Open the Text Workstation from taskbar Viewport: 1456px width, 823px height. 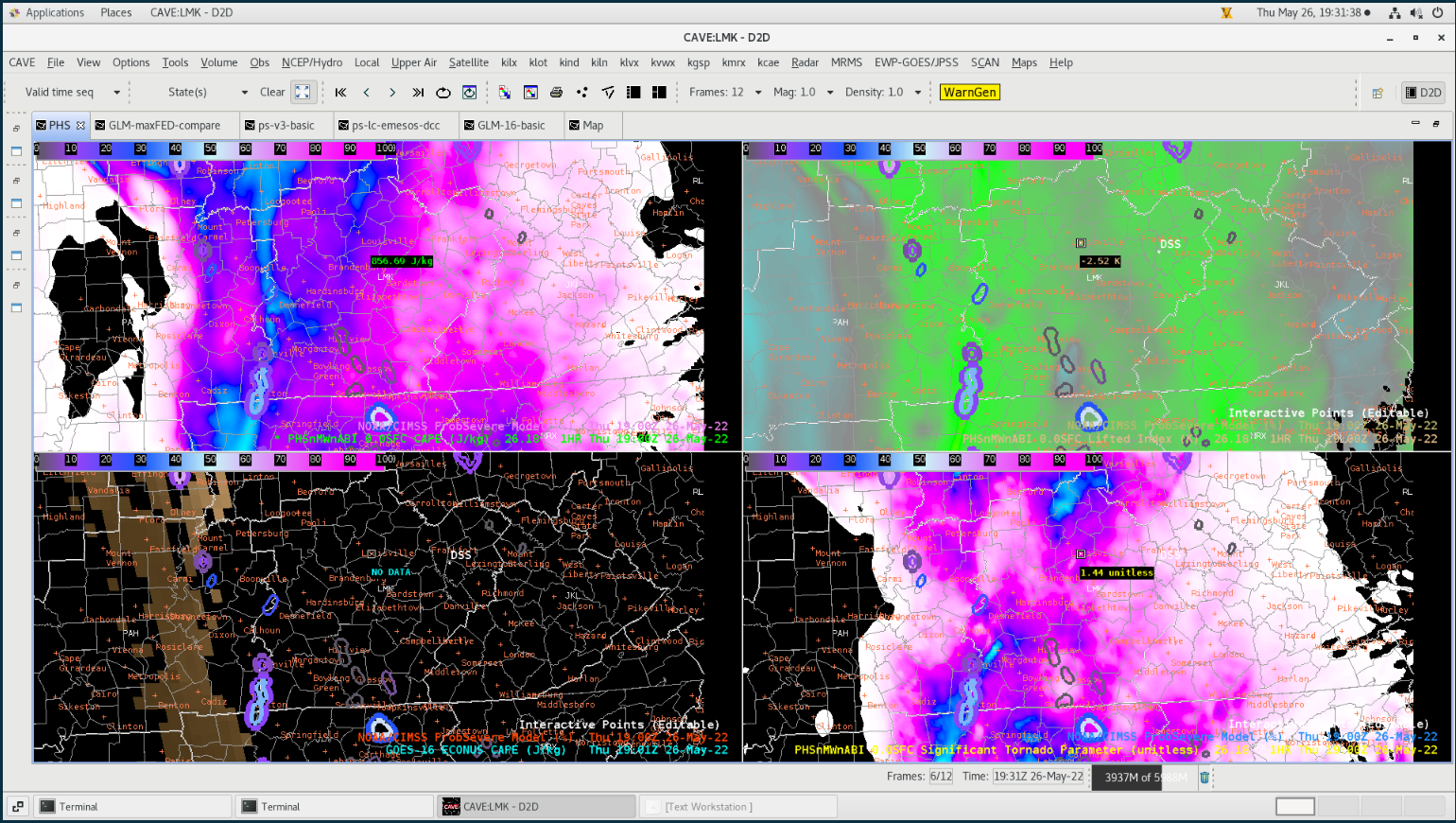click(708, 807)
